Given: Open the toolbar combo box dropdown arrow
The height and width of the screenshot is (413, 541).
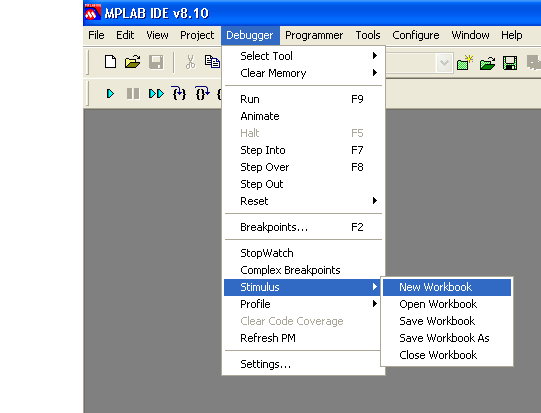Looking at the screenshot, I should pos(444,63).
